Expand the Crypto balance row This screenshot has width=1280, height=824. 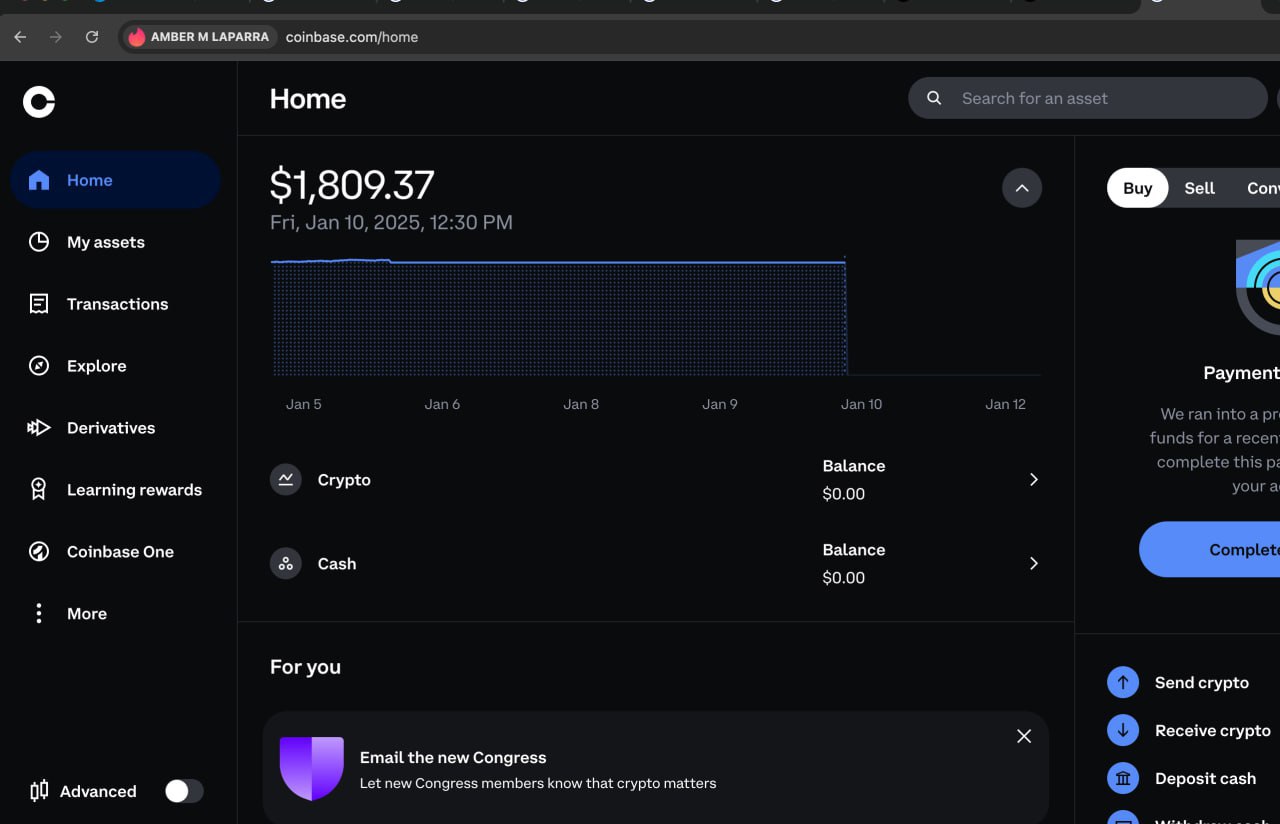[1034, 480]
